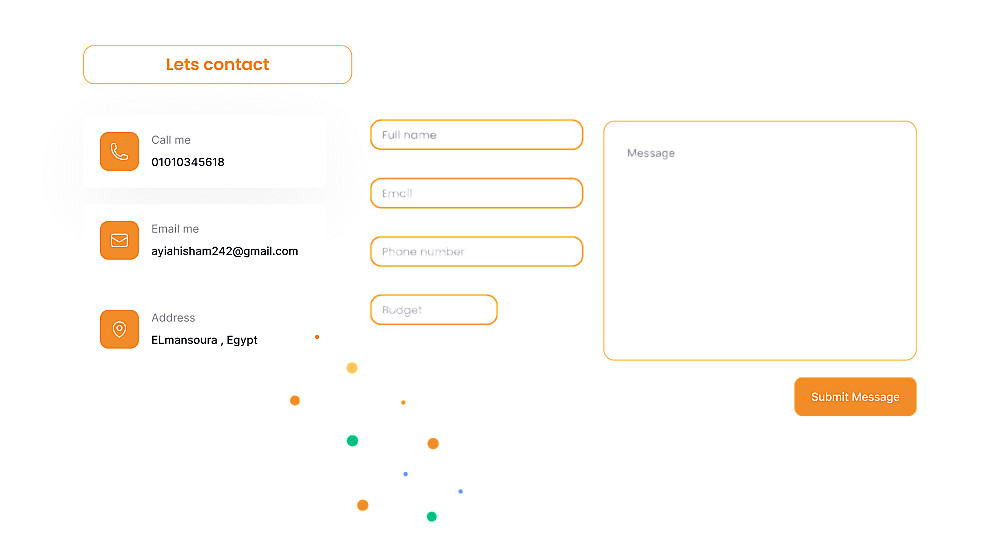Image resolution: width=1000 pixels, height=548 pixels.
Task: Select the Phone number input
Action: 476,252
